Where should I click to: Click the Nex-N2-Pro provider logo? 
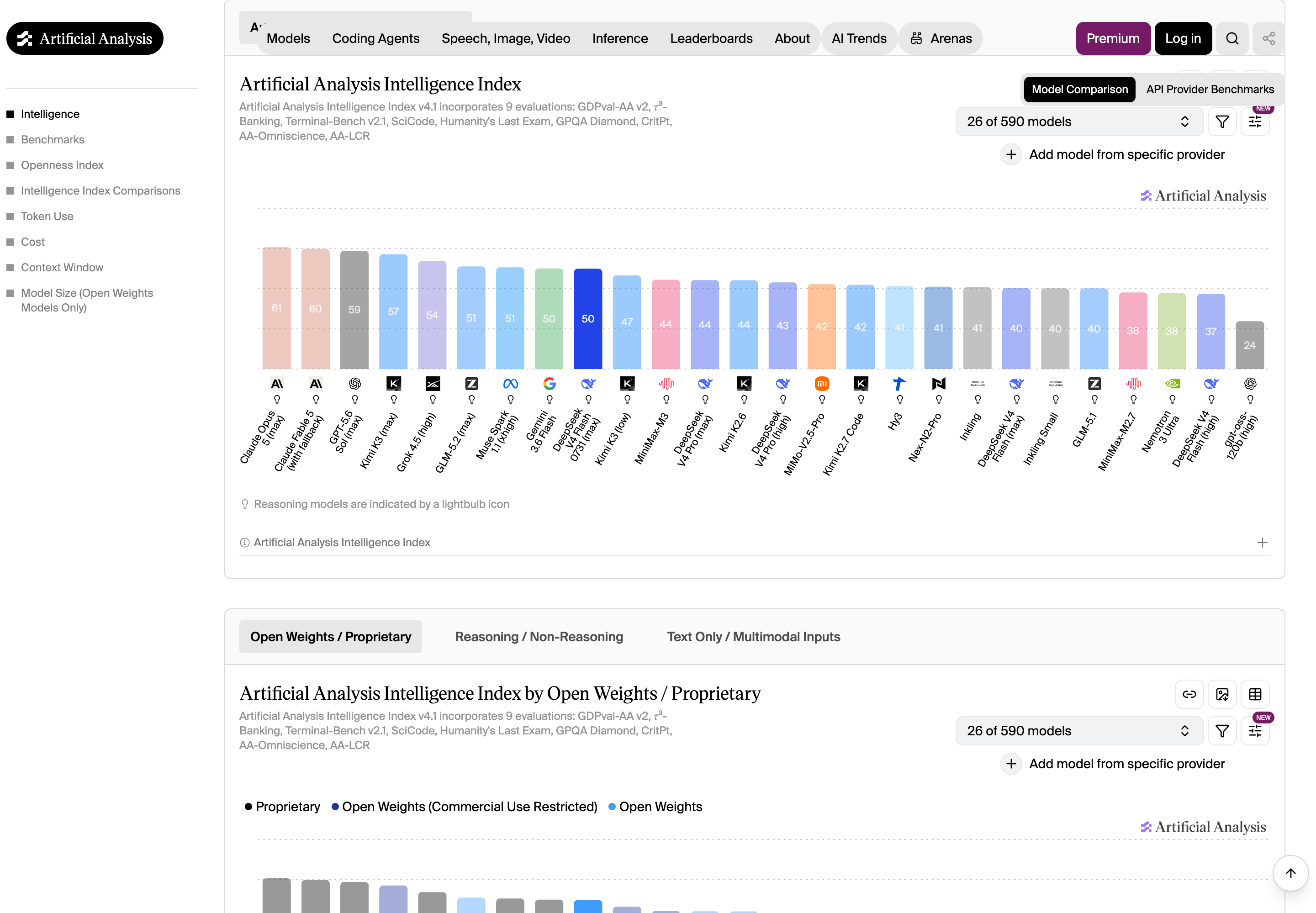938,384
